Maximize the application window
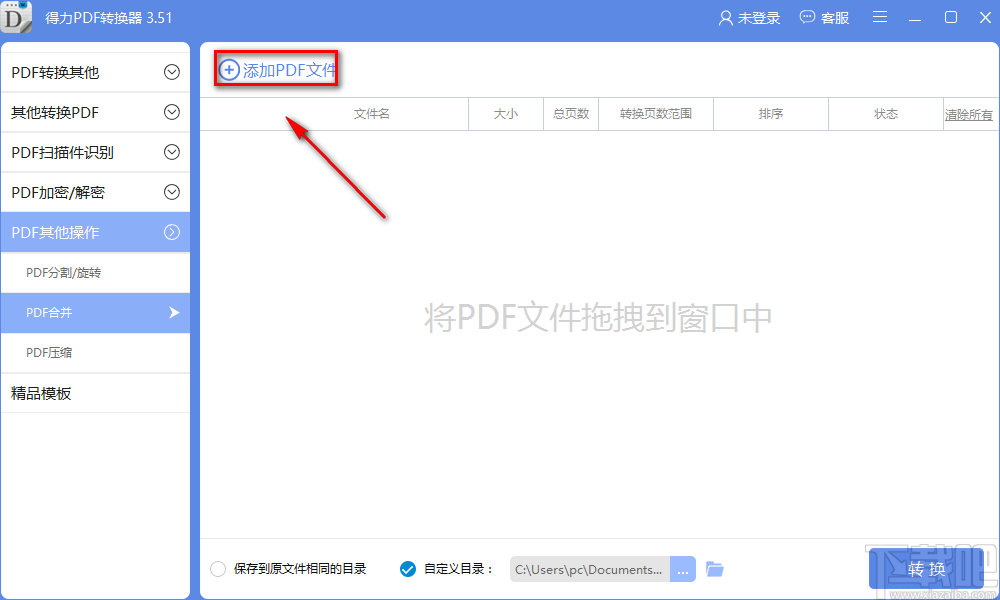1000x600 pixels. 950,17
